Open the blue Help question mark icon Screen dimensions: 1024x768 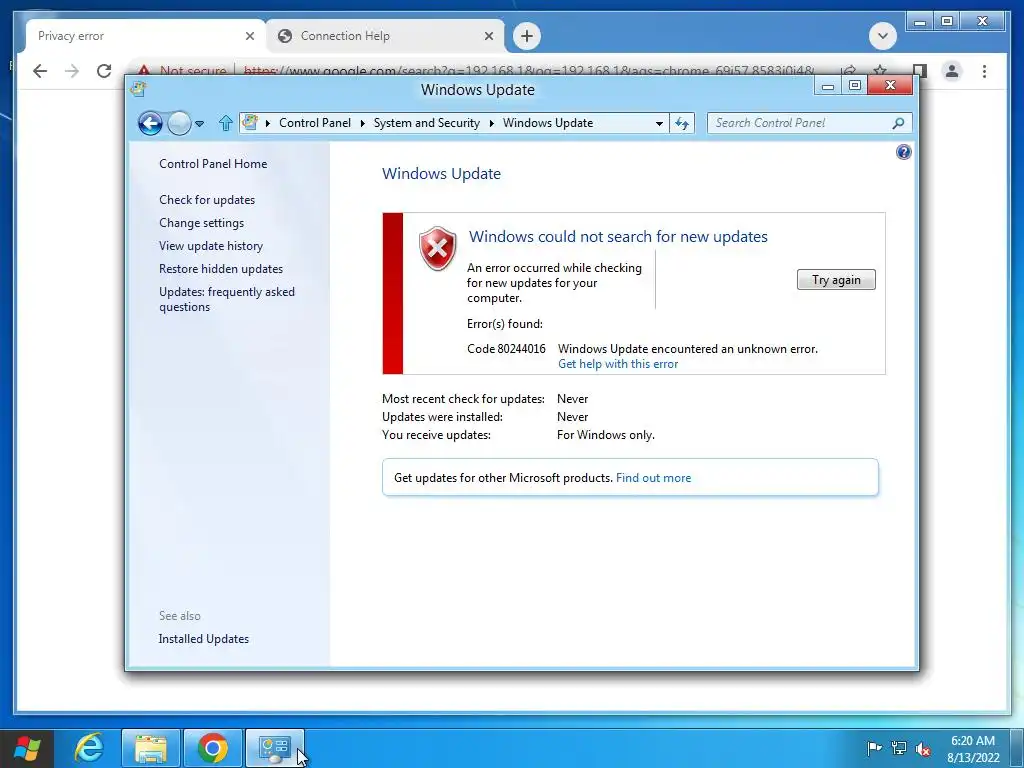(903, 152)
